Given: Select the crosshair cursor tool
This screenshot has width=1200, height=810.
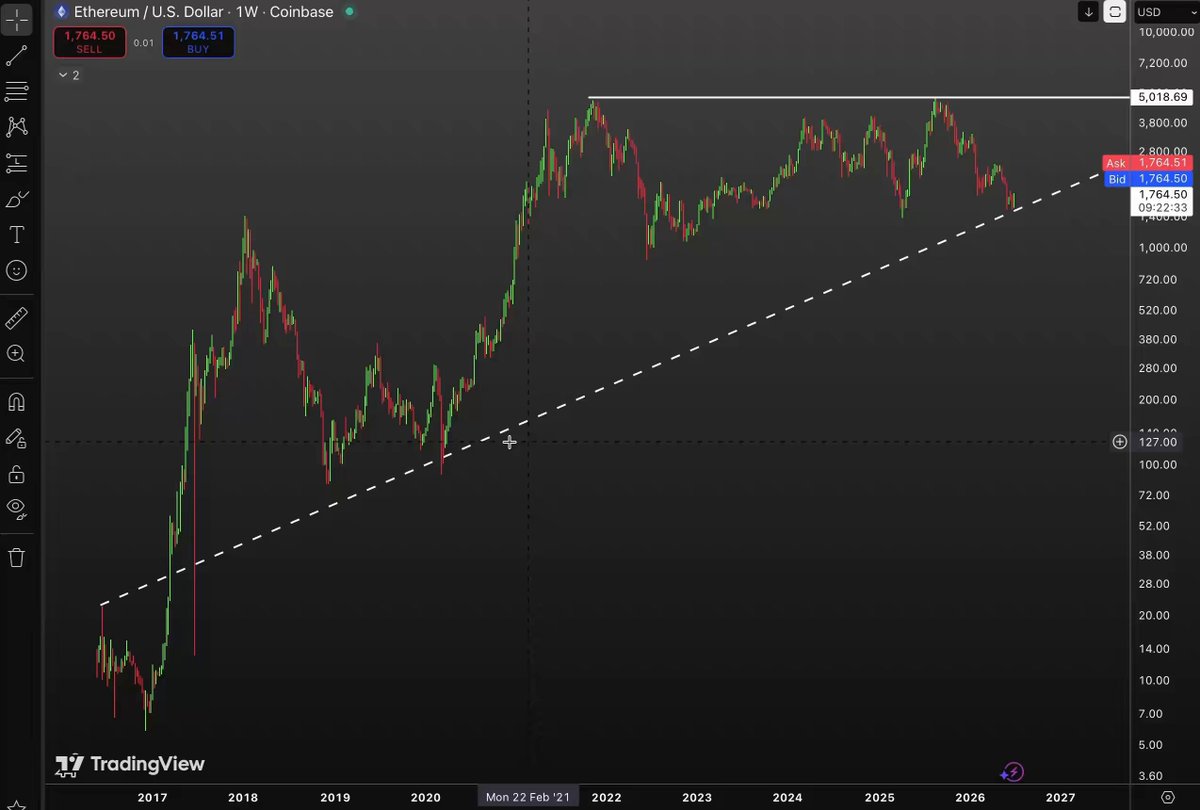Looking at the screenshot, I should [17, 18].
